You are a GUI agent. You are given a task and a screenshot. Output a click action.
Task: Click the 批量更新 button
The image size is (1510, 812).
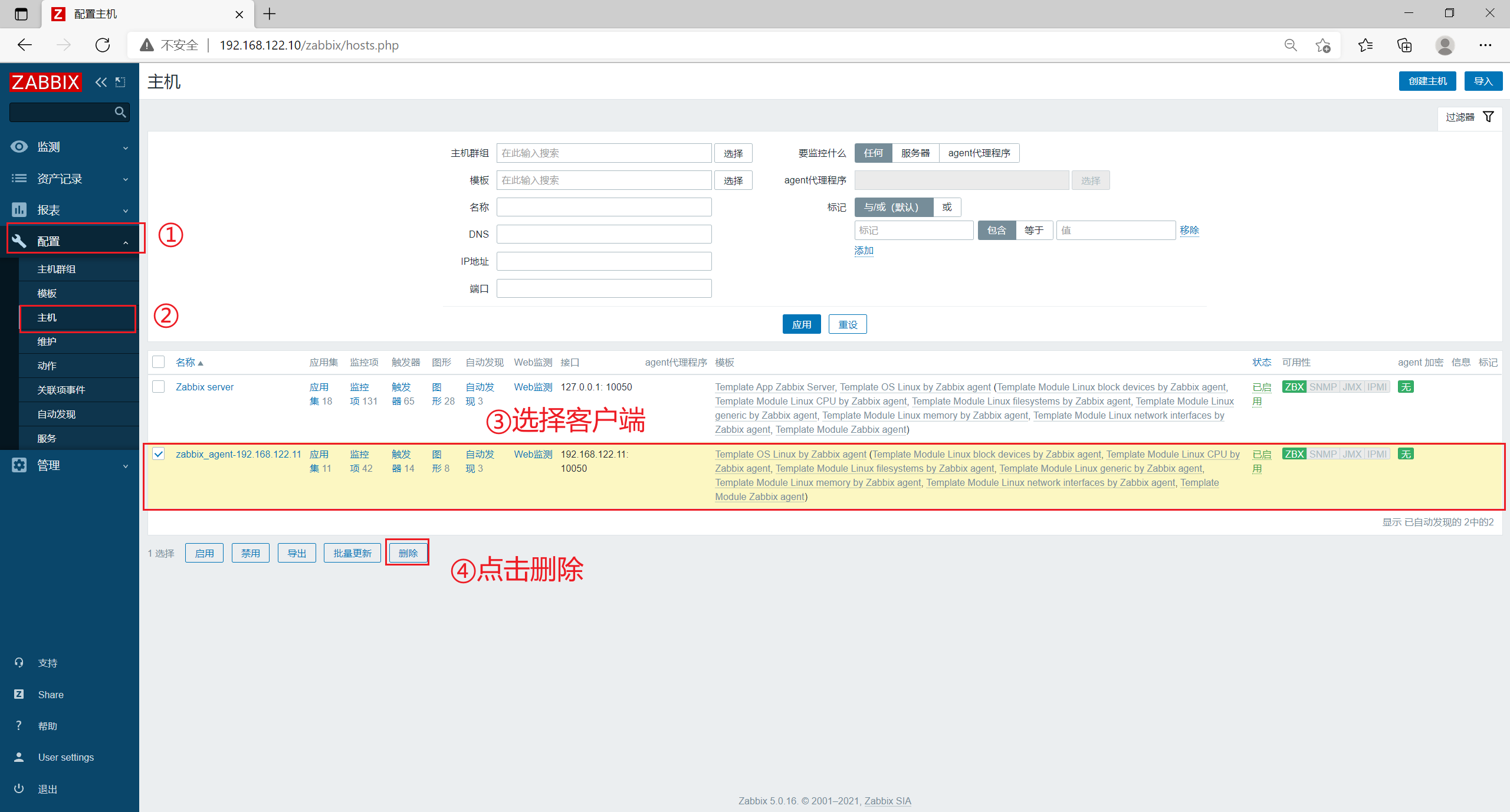(x=352, y=553)
